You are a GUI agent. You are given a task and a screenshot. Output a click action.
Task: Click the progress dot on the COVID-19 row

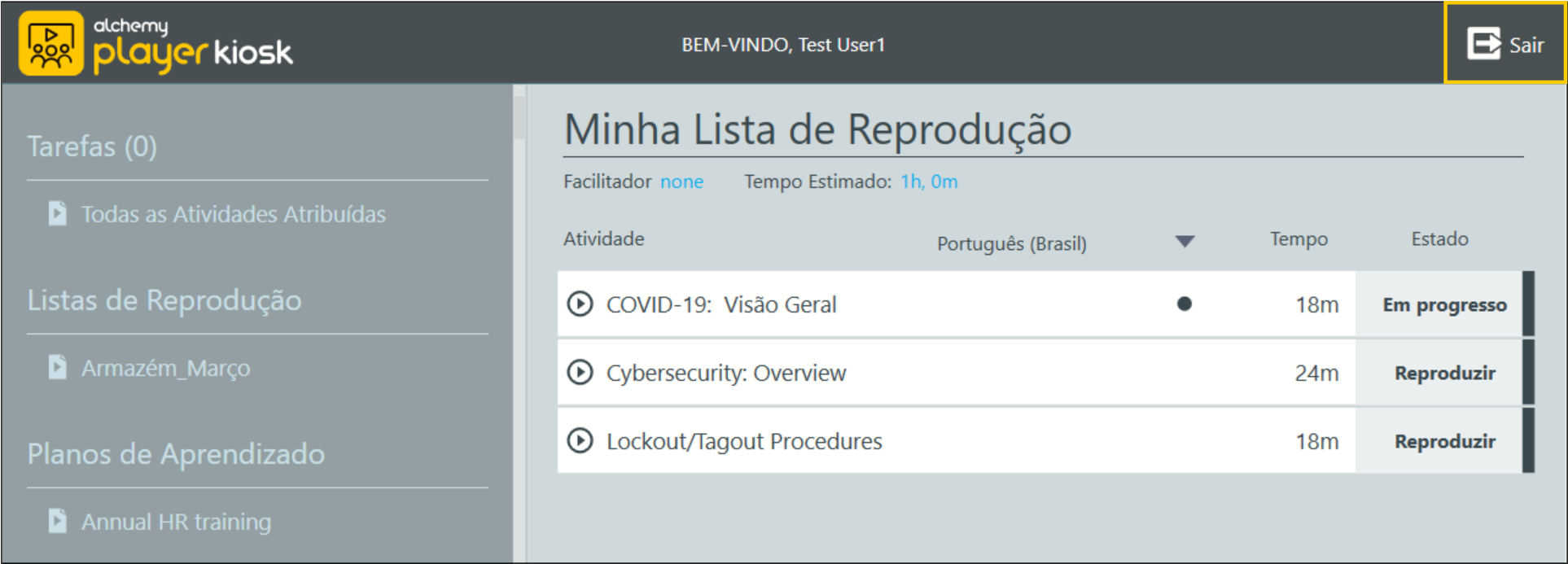[1185, 304]
